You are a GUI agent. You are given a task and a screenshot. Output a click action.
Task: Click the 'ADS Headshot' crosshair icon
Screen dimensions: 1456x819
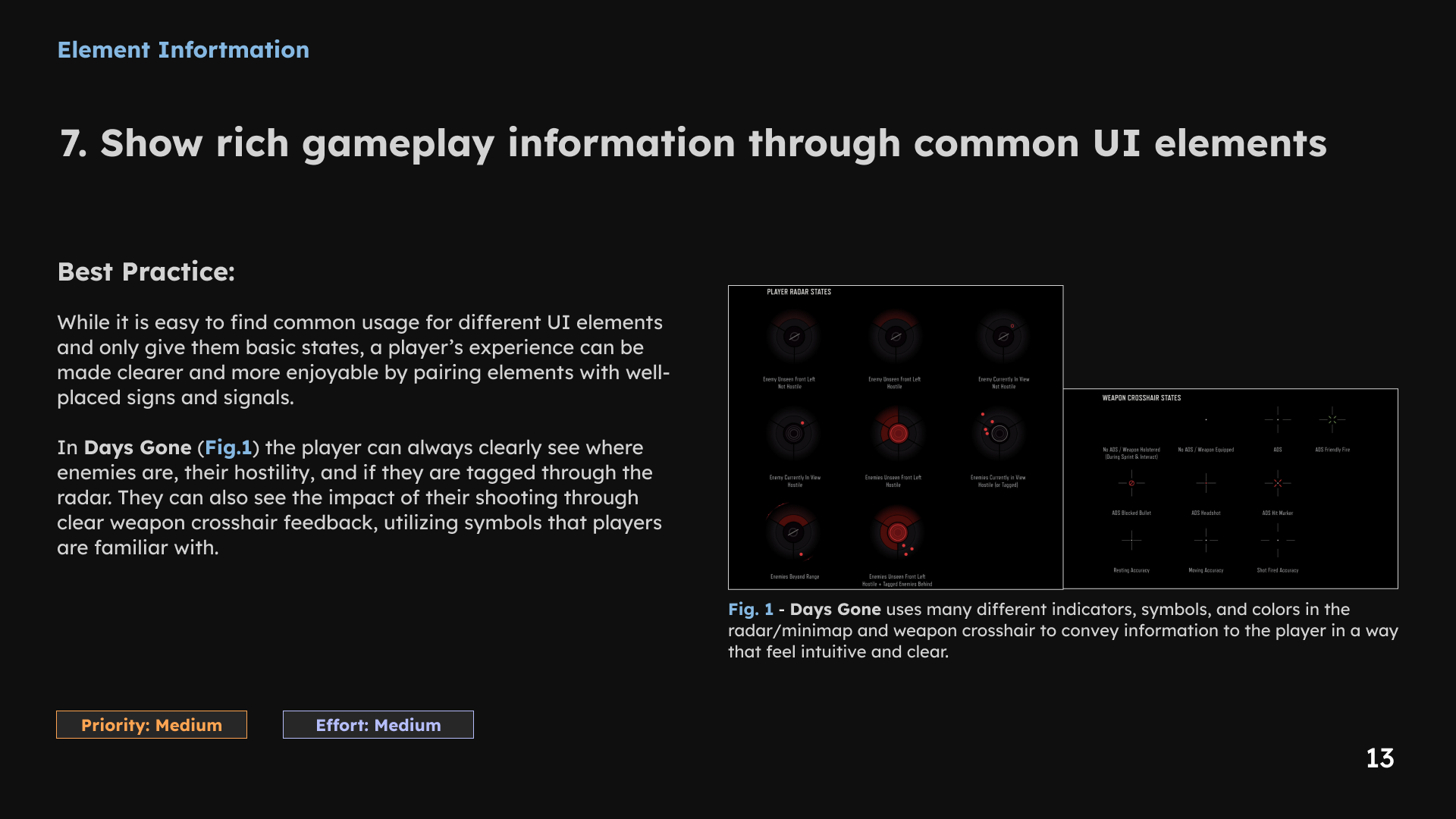pyautogui.click(x=1206, y=483)
